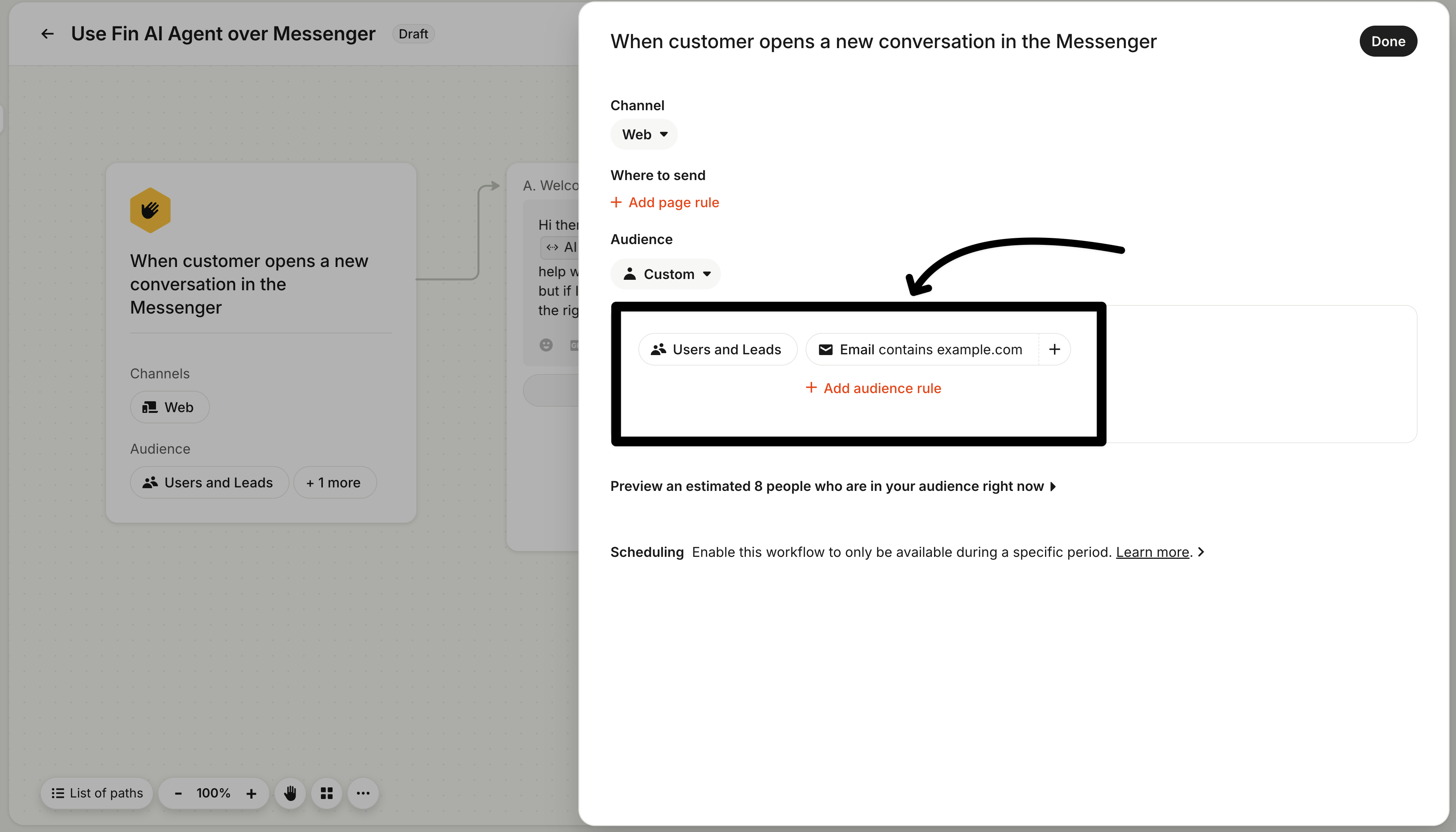Click the A. Welcome path heading

point(551,185)
